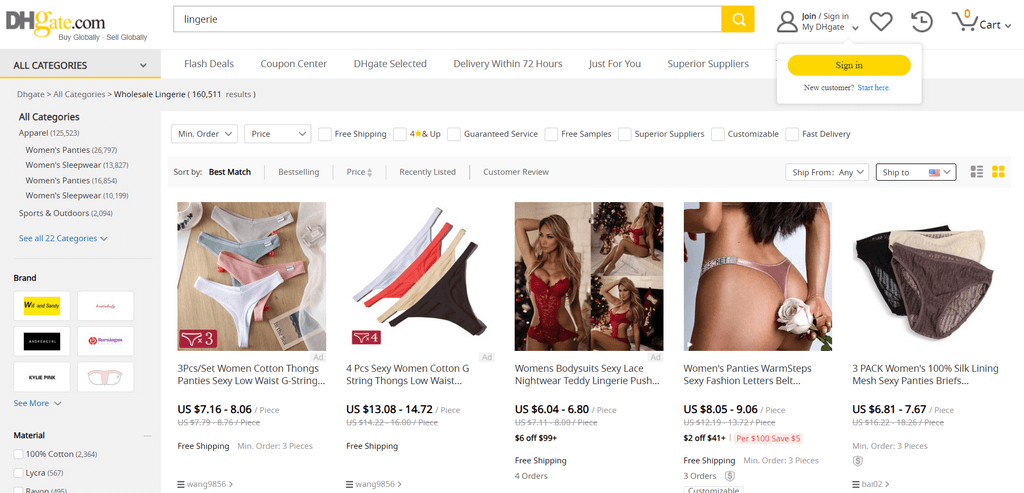Open the DHgate Selected tab
Image resolution: width=1024 pixels, height=493 pixels.
(x=390, y=64)
